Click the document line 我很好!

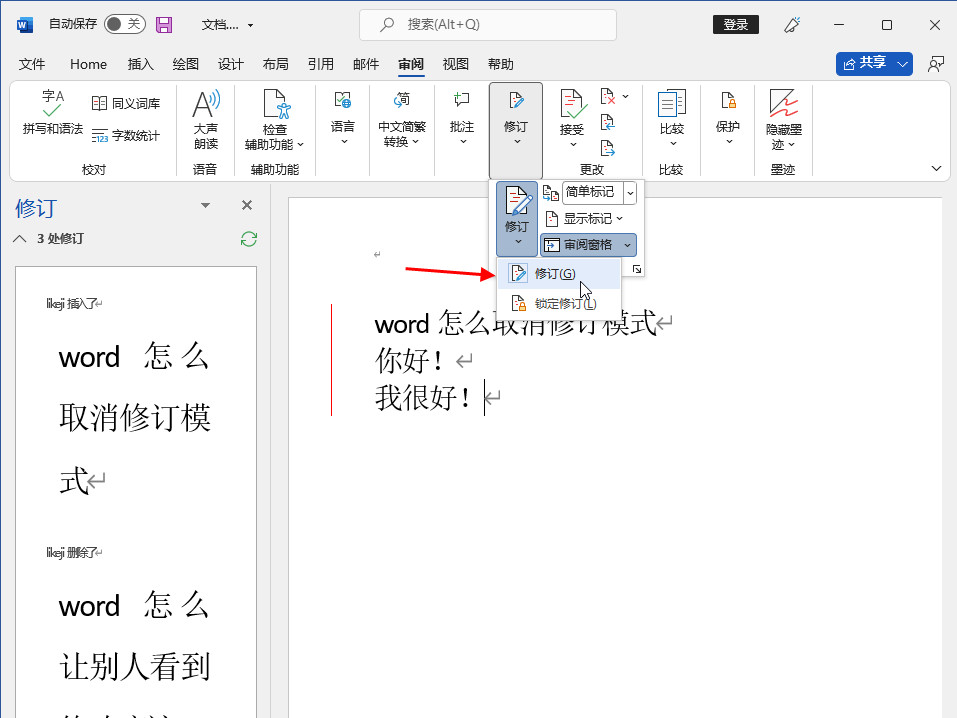pyautogui.click(x=437, y=397)
